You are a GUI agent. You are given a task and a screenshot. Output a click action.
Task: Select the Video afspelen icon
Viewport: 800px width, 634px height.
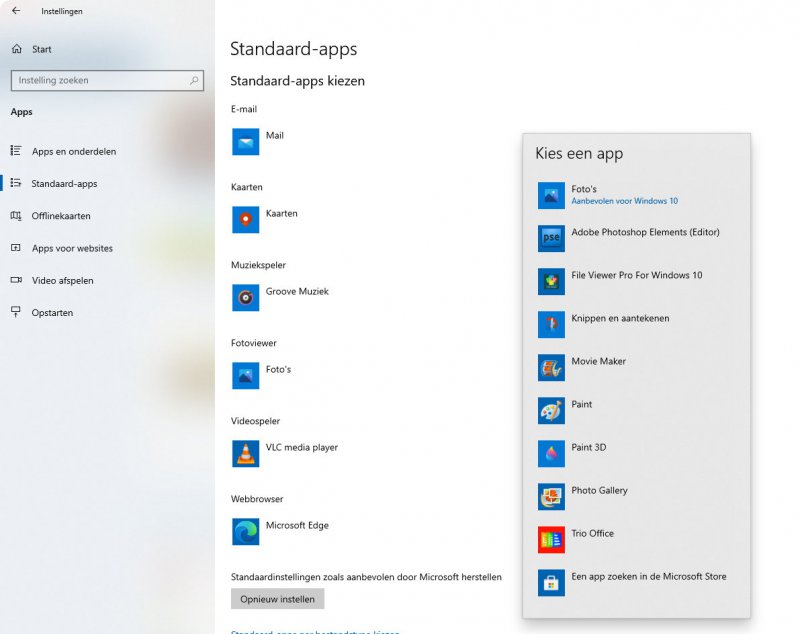pos(16,280)
